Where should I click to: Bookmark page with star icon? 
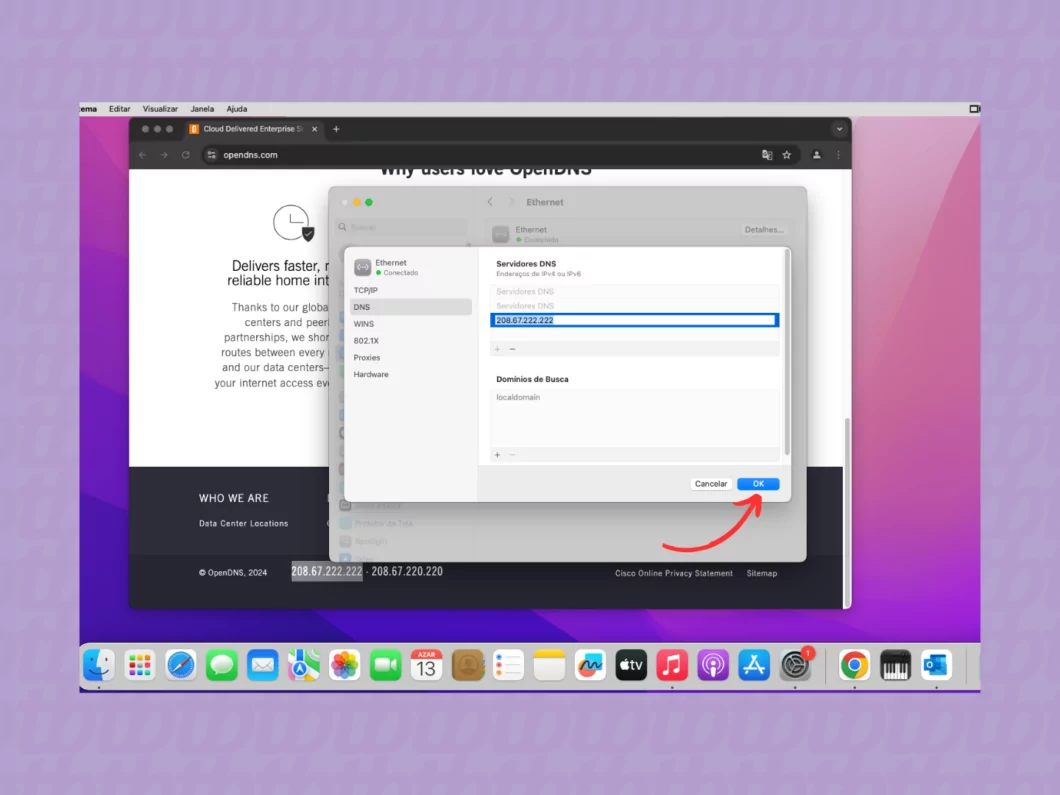tap(787, 155)
